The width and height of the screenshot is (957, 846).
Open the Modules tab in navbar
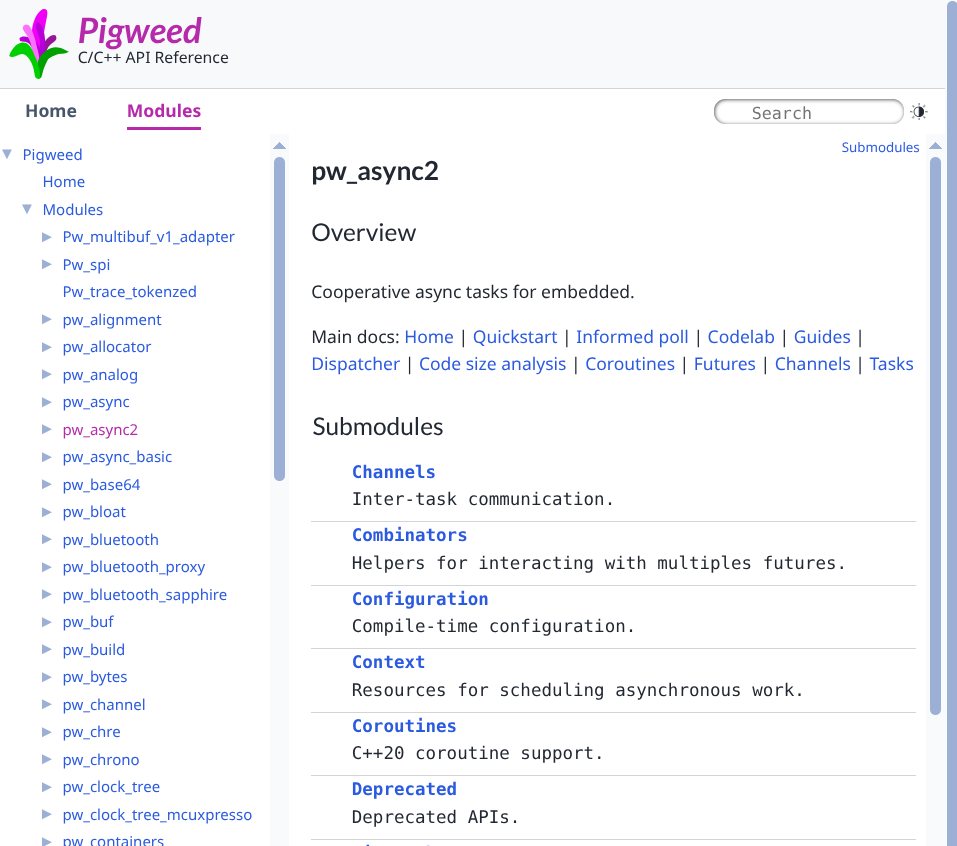(164, 111)
